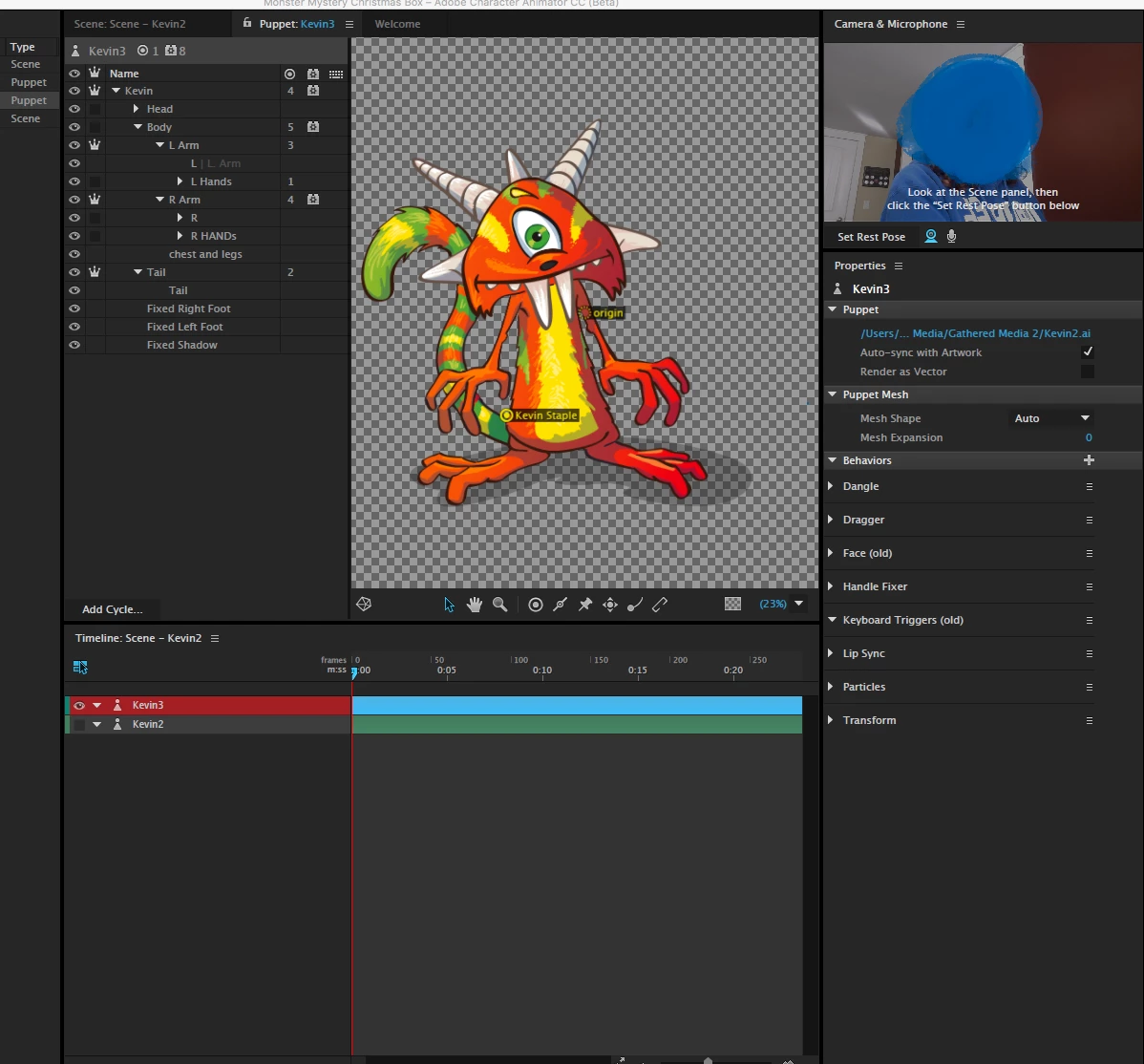Expand the Dragger behavior
This screenshot has height=1064, width=1144.
pyautogui.click(x=830, y=520)
